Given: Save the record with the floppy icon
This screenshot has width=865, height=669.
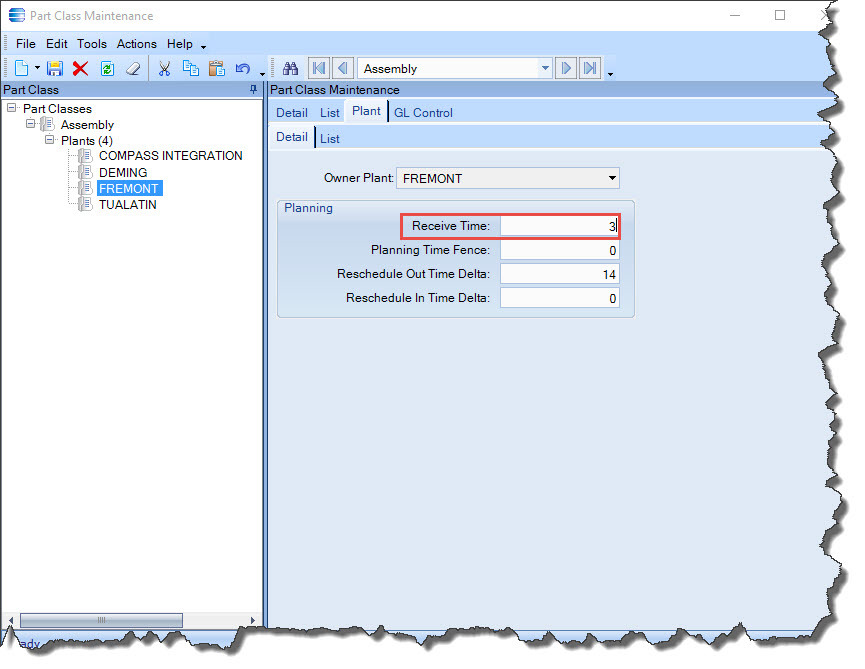Looking at the screenshot, I should pos(55,68).
